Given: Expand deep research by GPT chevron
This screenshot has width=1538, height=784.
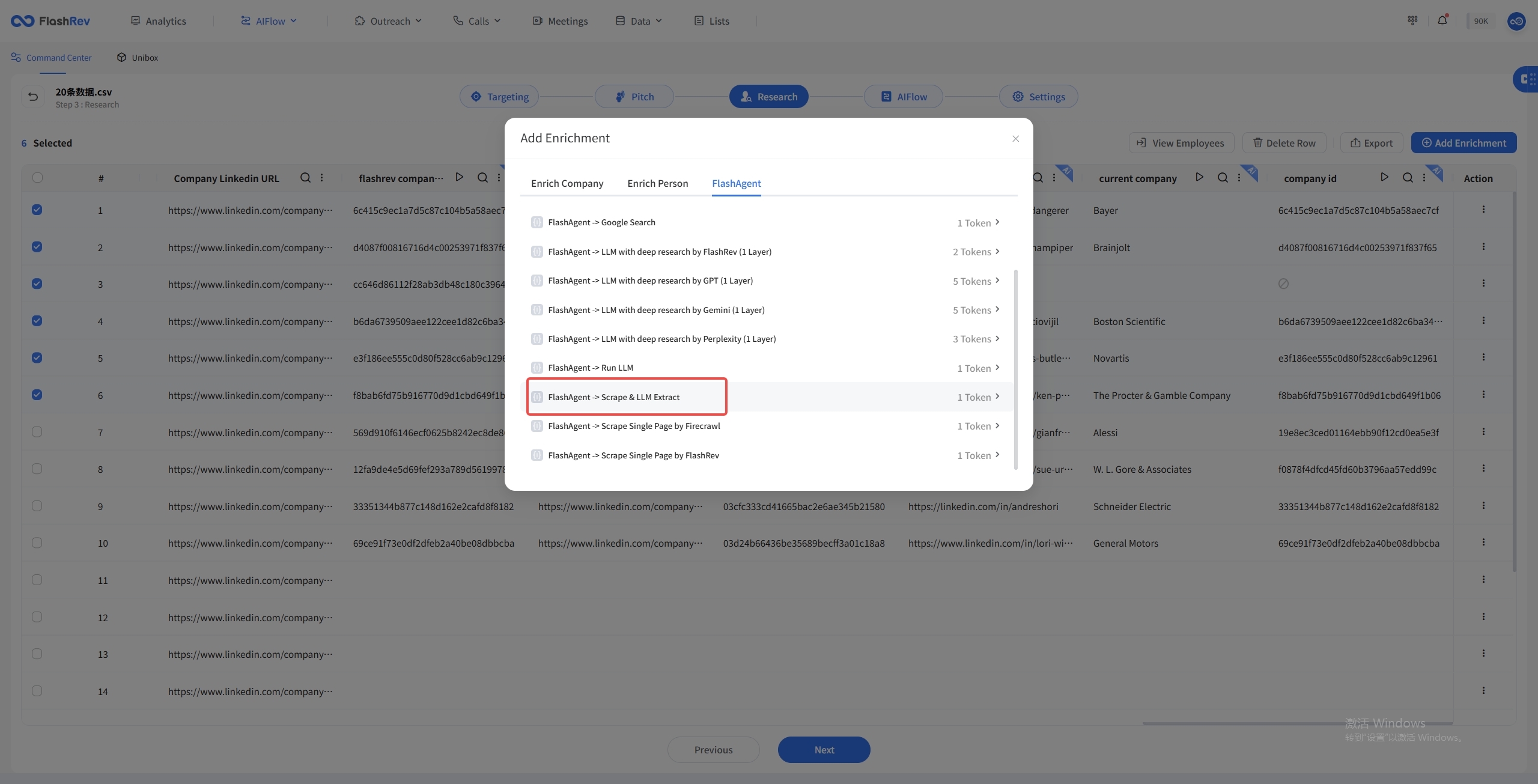Looking at the screenshot, I should coord(997,281).
